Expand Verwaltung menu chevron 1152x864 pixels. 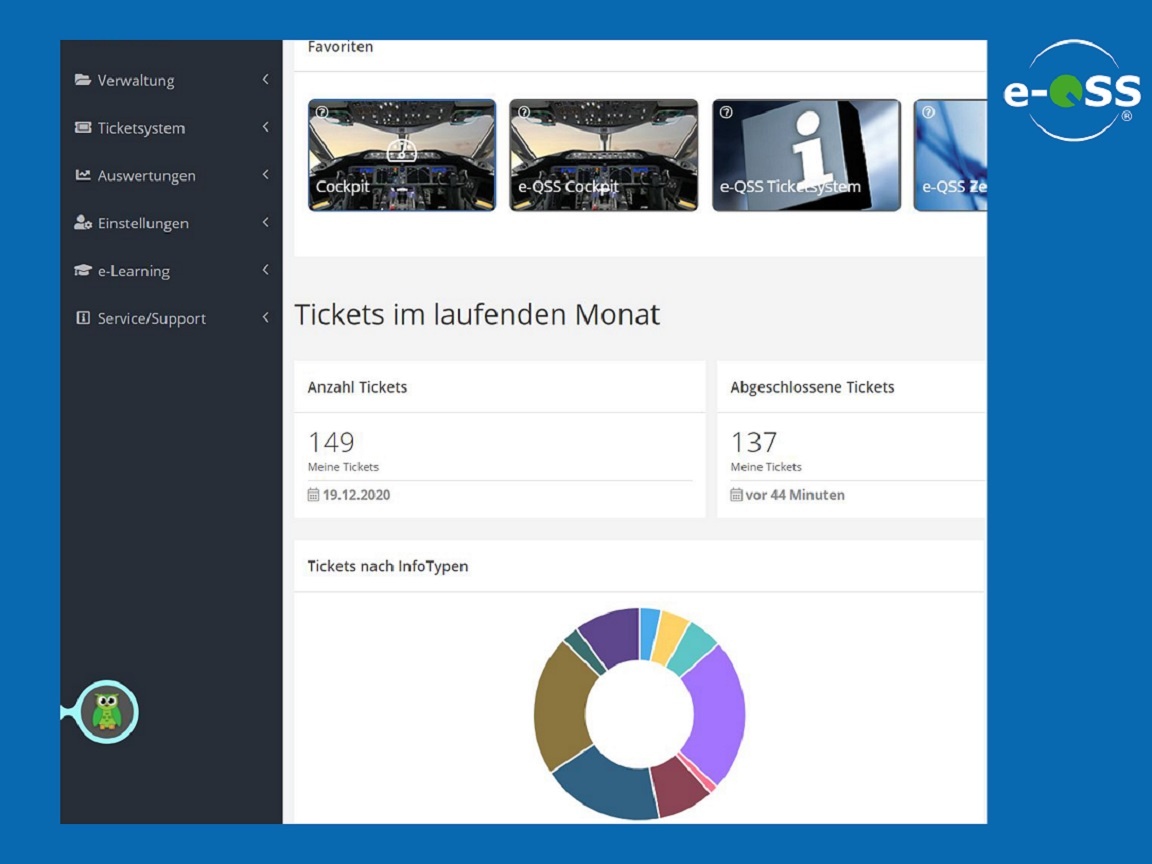pos(265,79)
